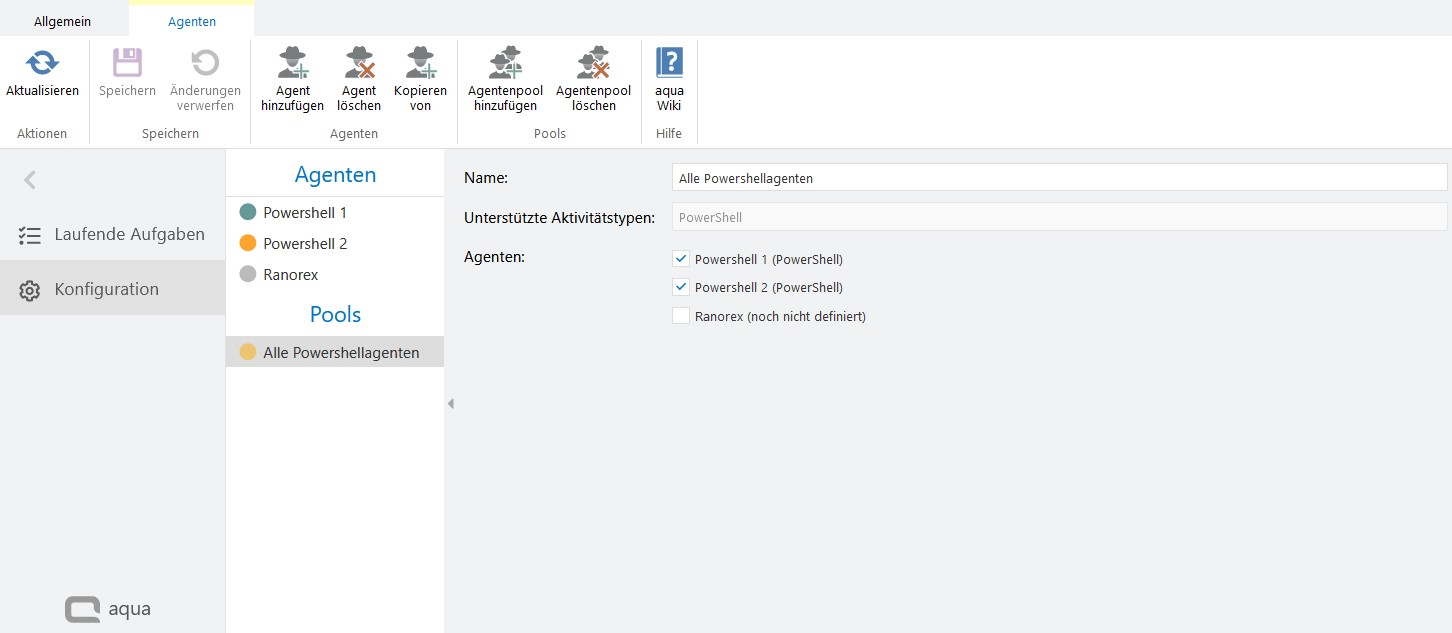The height and width of the screenshot is (633, 1452).
Task: Click the Kopieren von icon
Action: coord(420,64)
